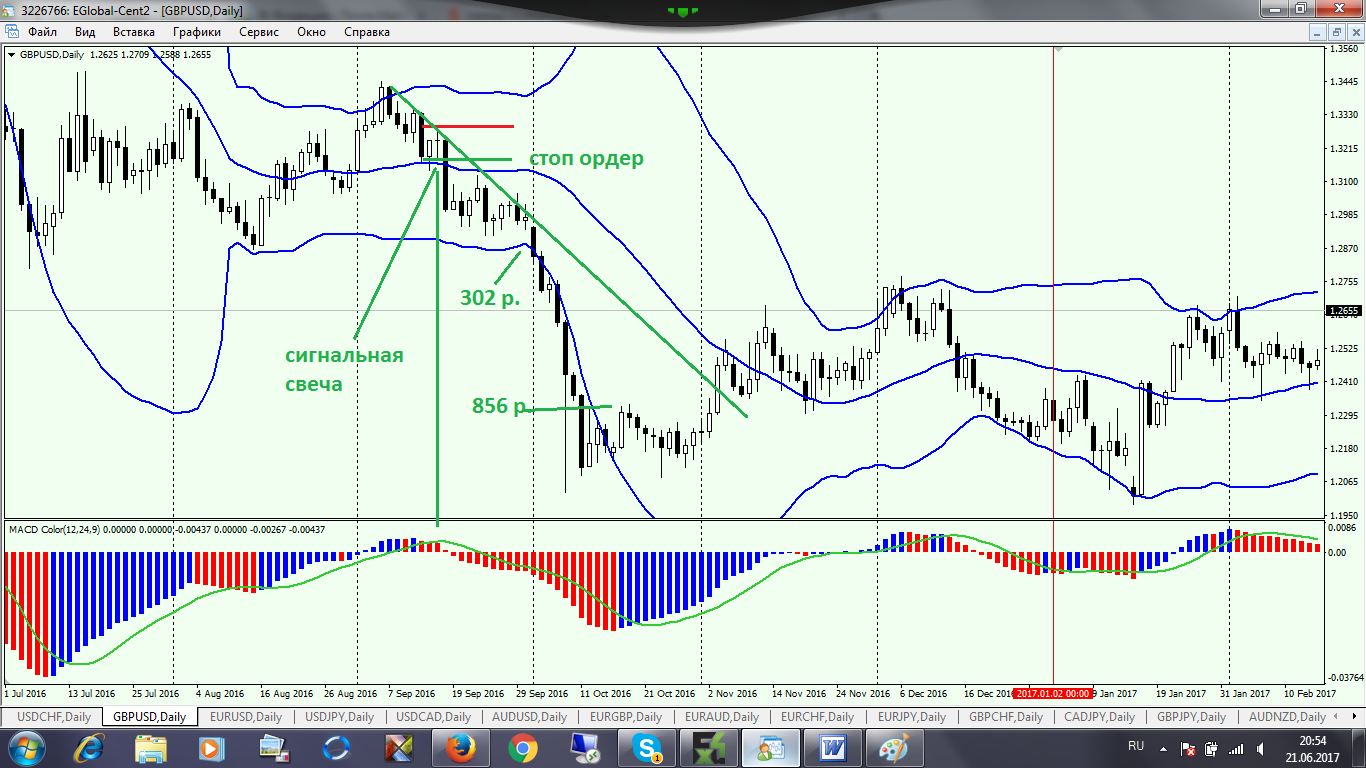This screenshot has height=768, width=1366.
Task: Open the Action Center flag icon
Action: 1187,747
